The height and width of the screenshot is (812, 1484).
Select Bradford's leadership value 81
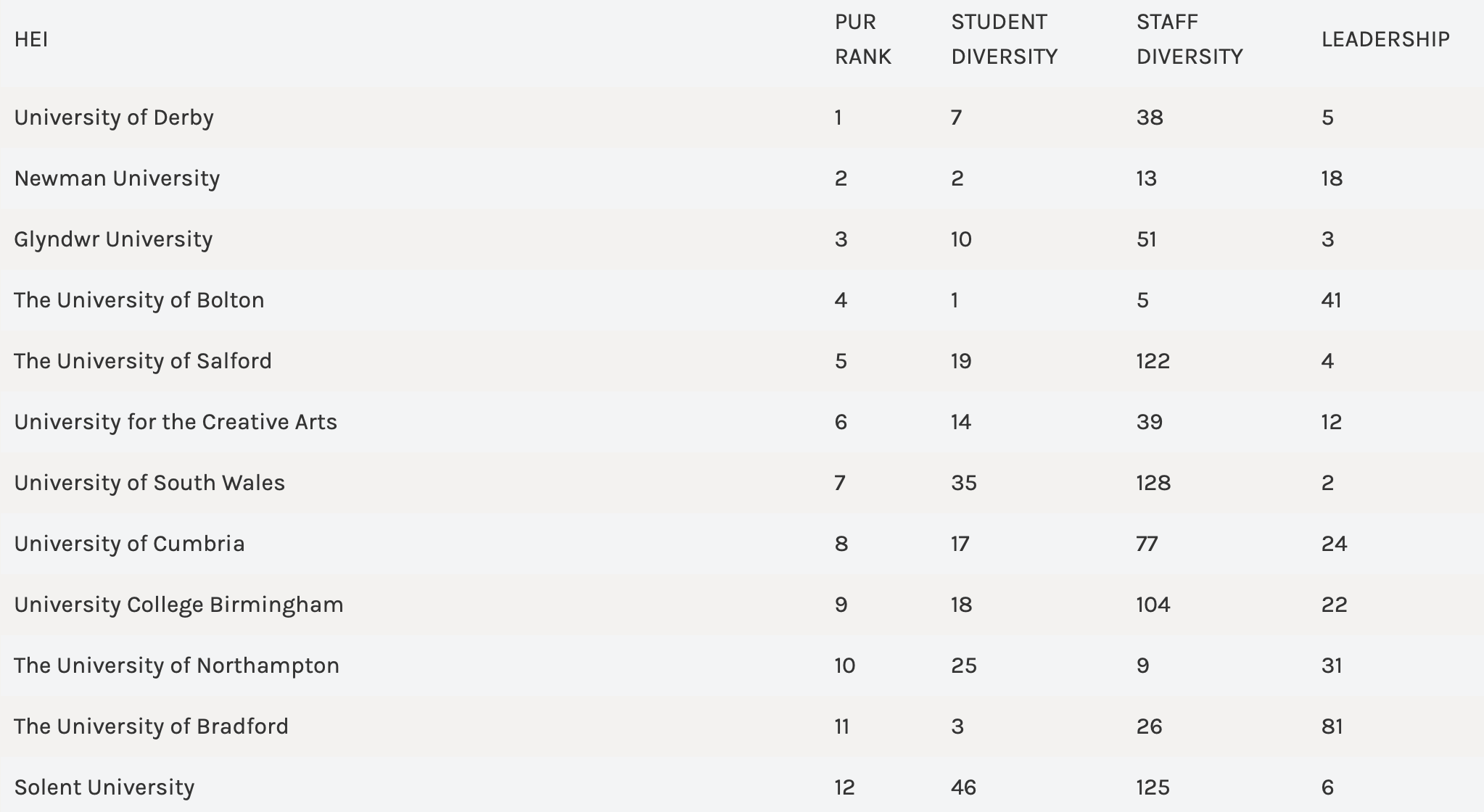pos(1332,726)
